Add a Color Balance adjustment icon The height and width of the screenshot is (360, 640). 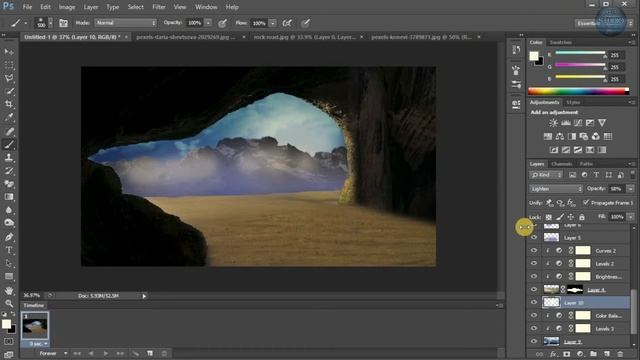point(560,136)
